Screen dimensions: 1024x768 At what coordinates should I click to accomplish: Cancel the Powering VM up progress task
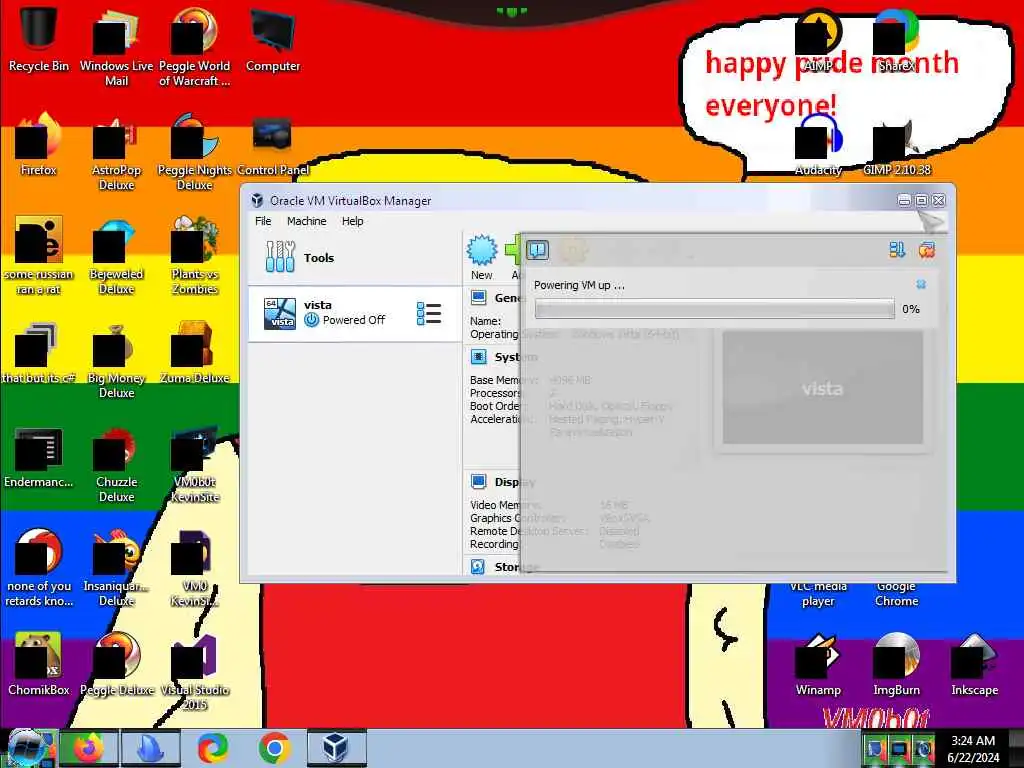pyautogui.click(x=921, y=284)
